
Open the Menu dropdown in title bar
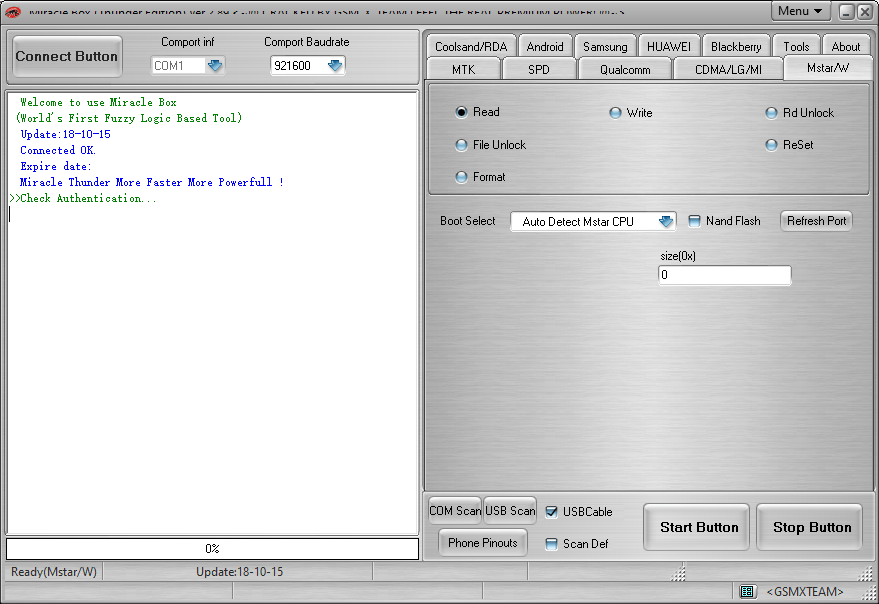(801, 11)
